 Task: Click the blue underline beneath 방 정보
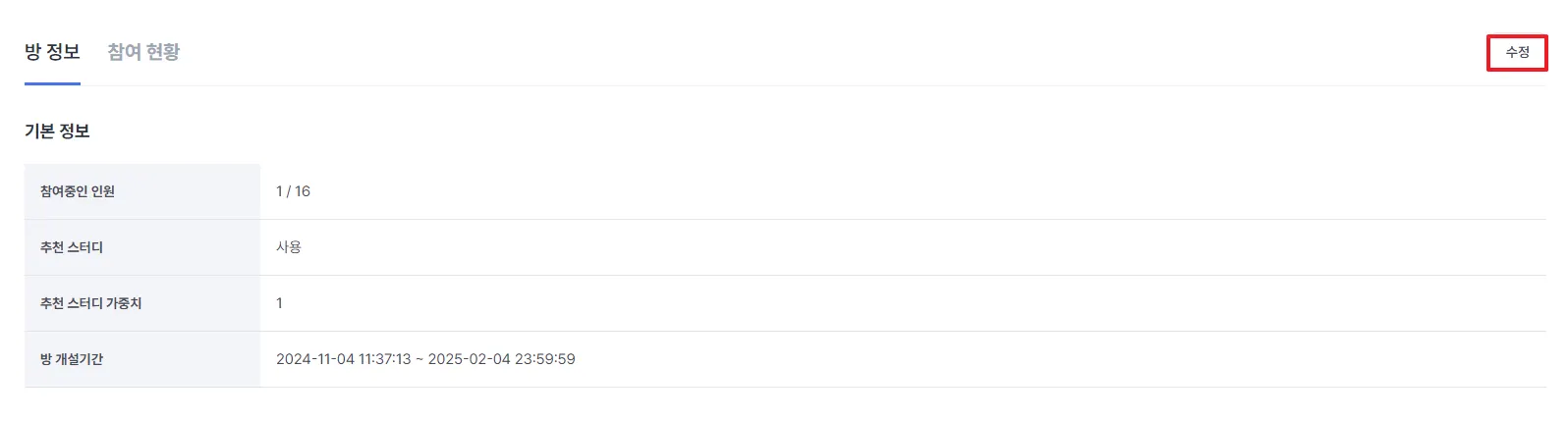click(x=52, y=84)
